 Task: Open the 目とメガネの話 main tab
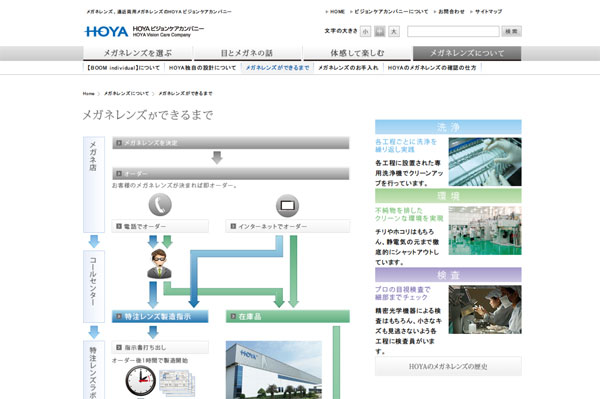[247, 53]
